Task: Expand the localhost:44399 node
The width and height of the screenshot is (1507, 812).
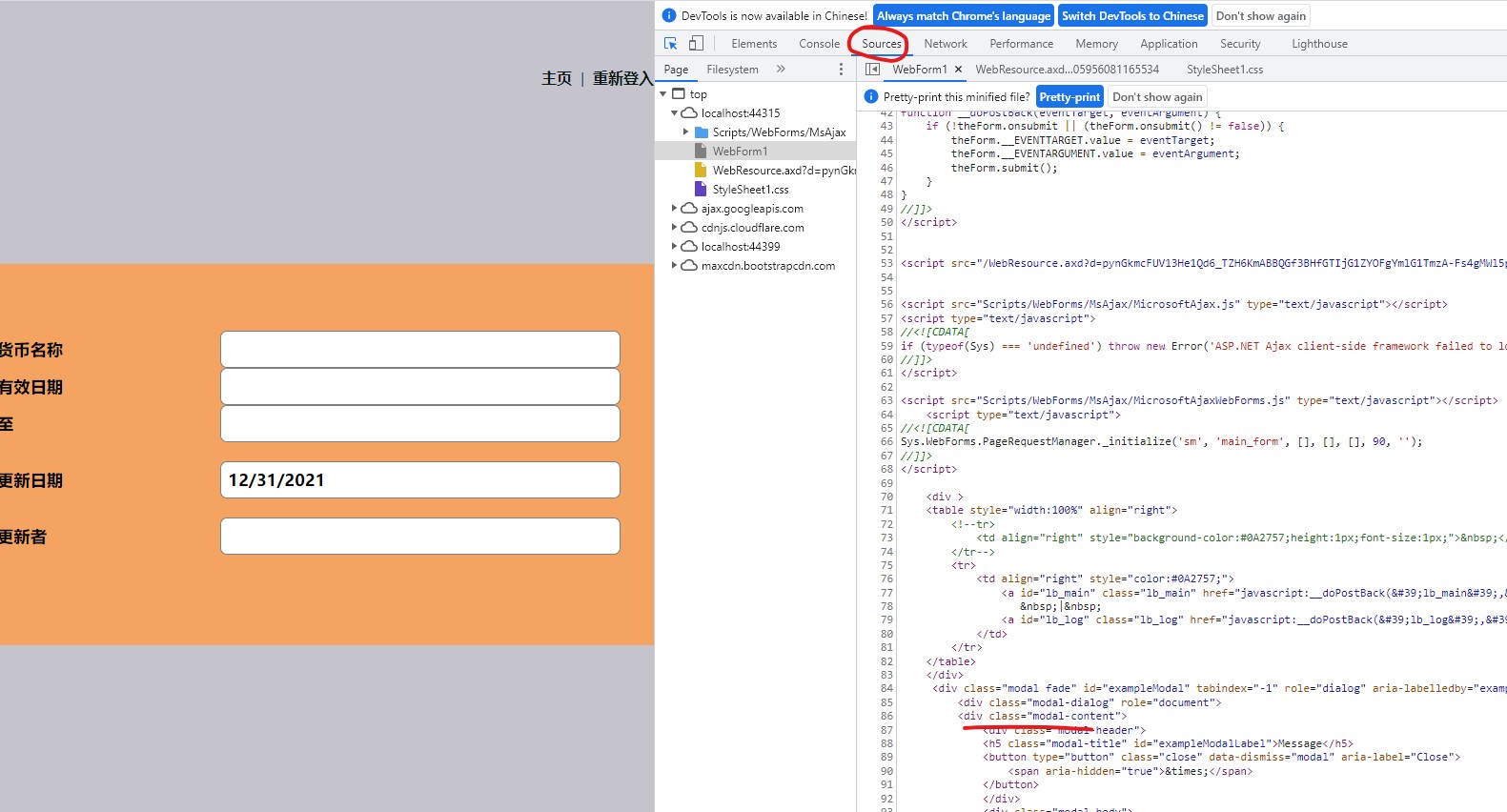Action: click(x=674, y=247)
